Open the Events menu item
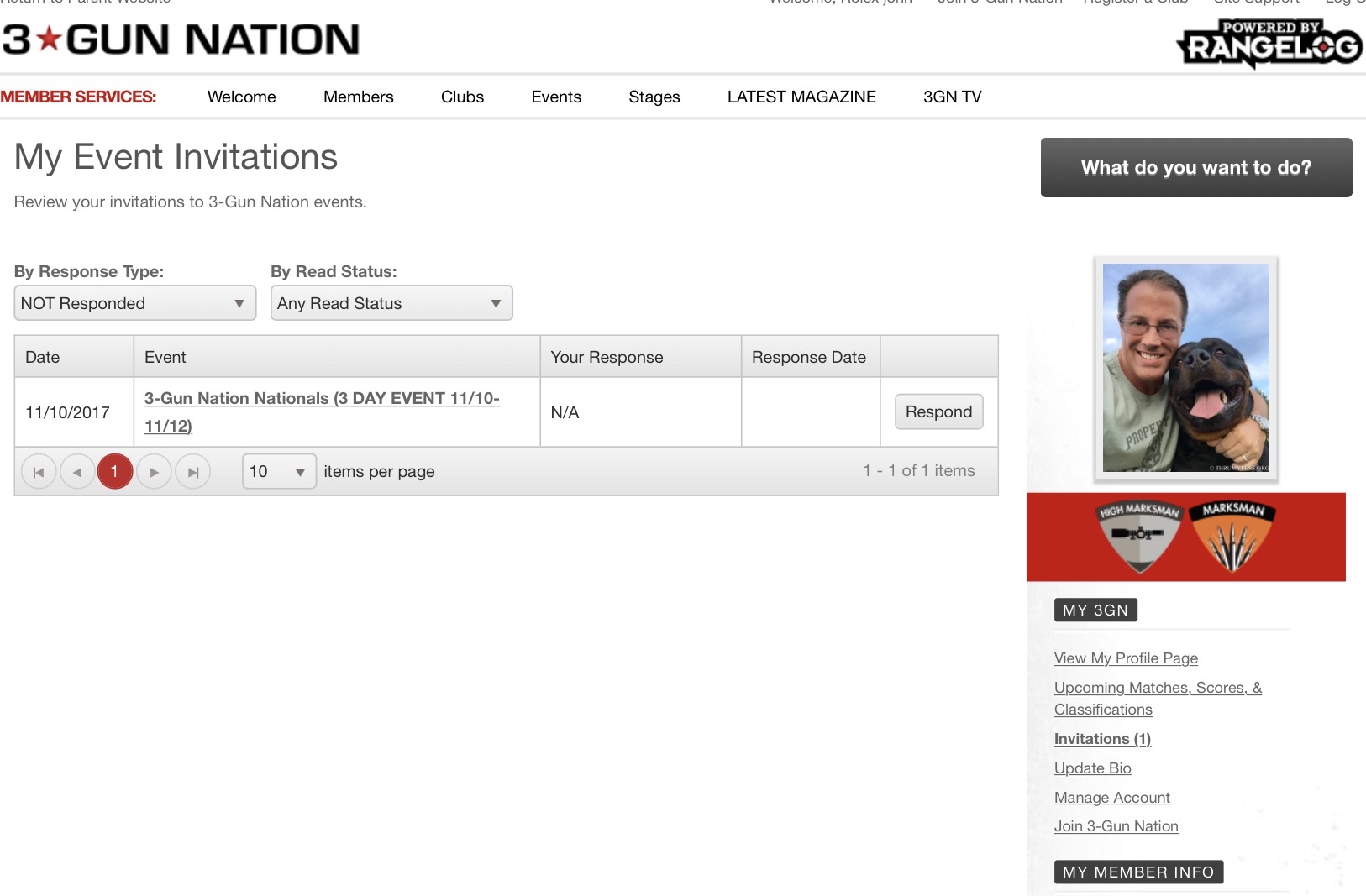1366x896 pixels. [x=556, y=97]
